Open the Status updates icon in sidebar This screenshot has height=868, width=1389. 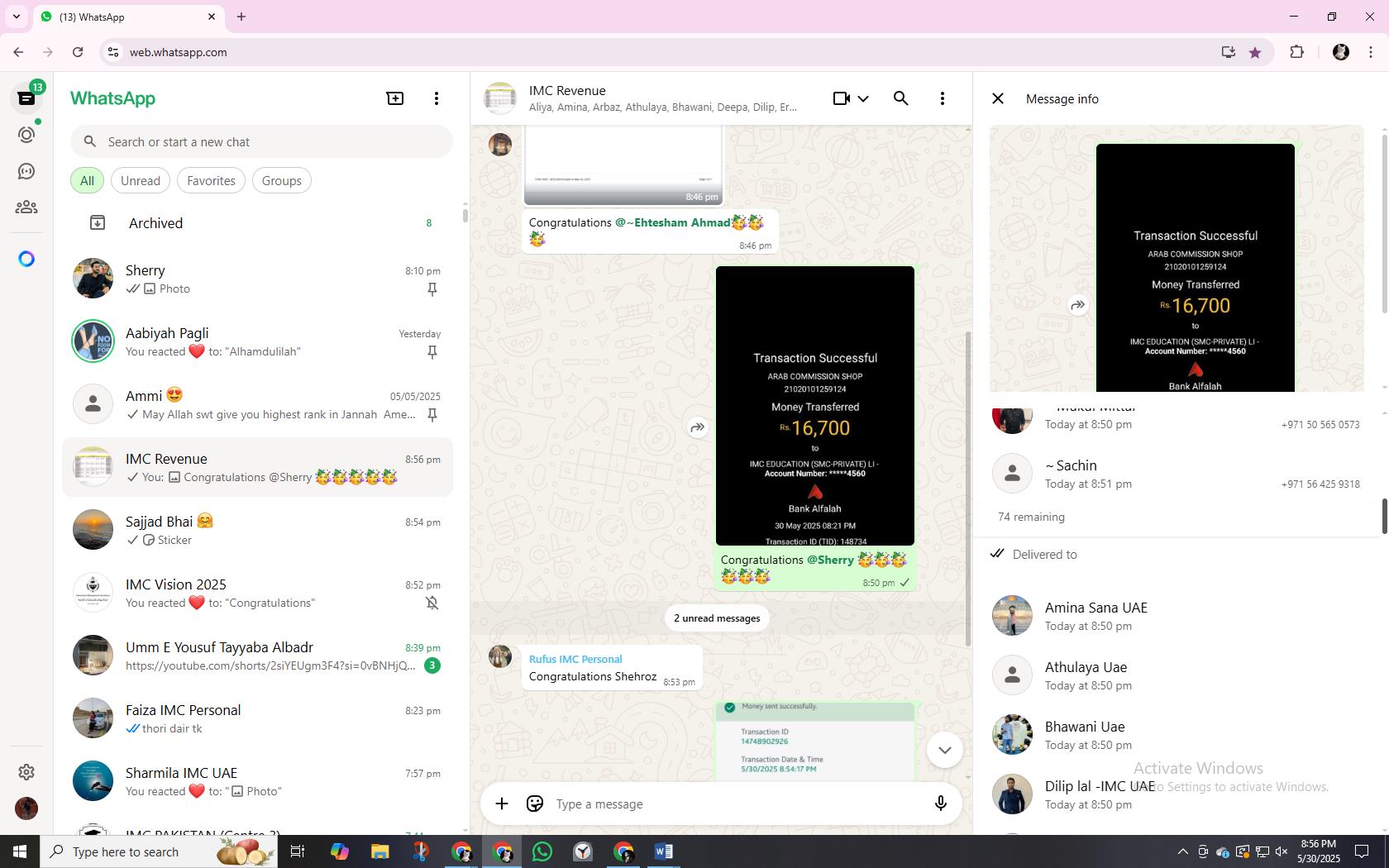[26, 134]
